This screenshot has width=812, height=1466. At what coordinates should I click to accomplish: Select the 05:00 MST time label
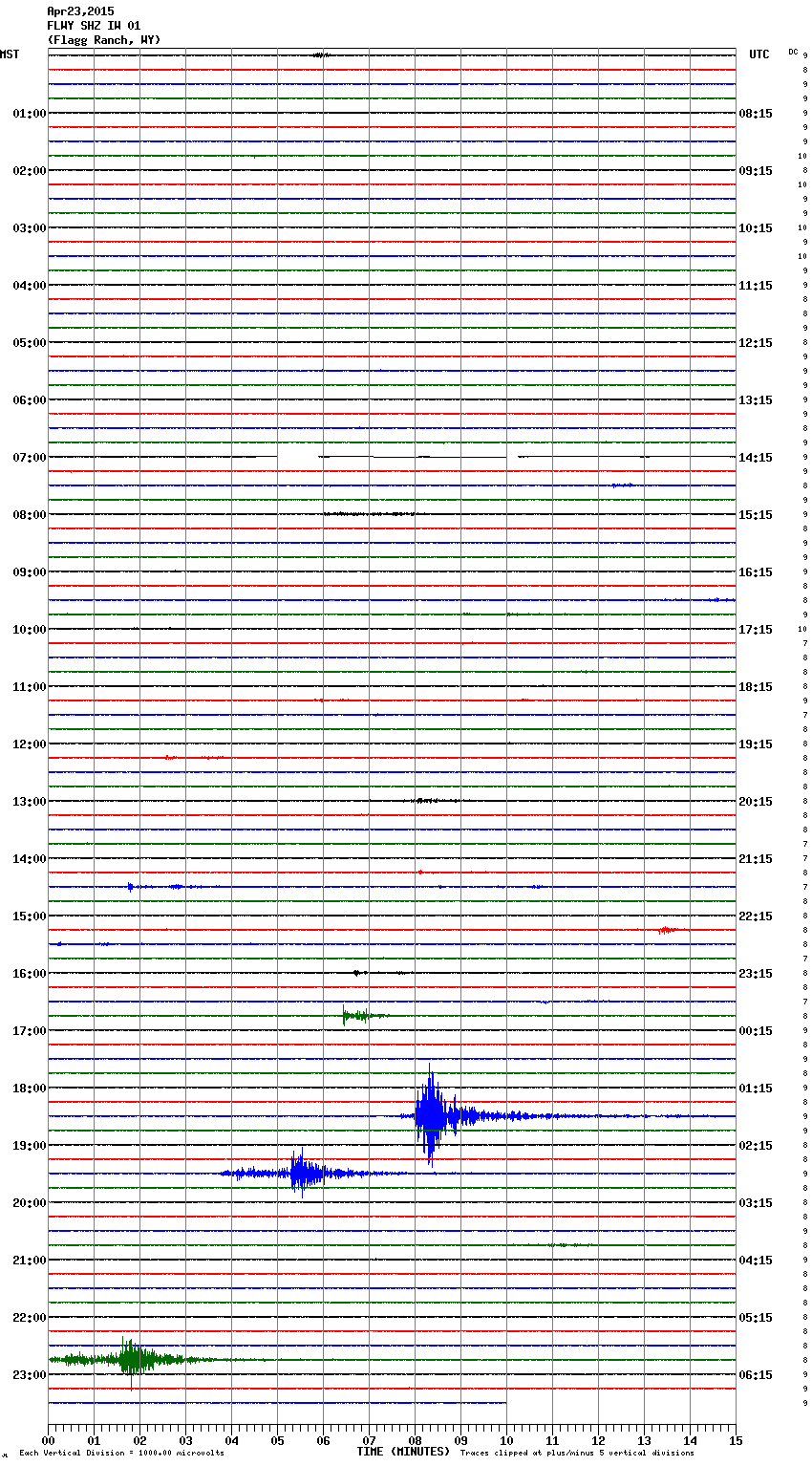tap(30, 343)
